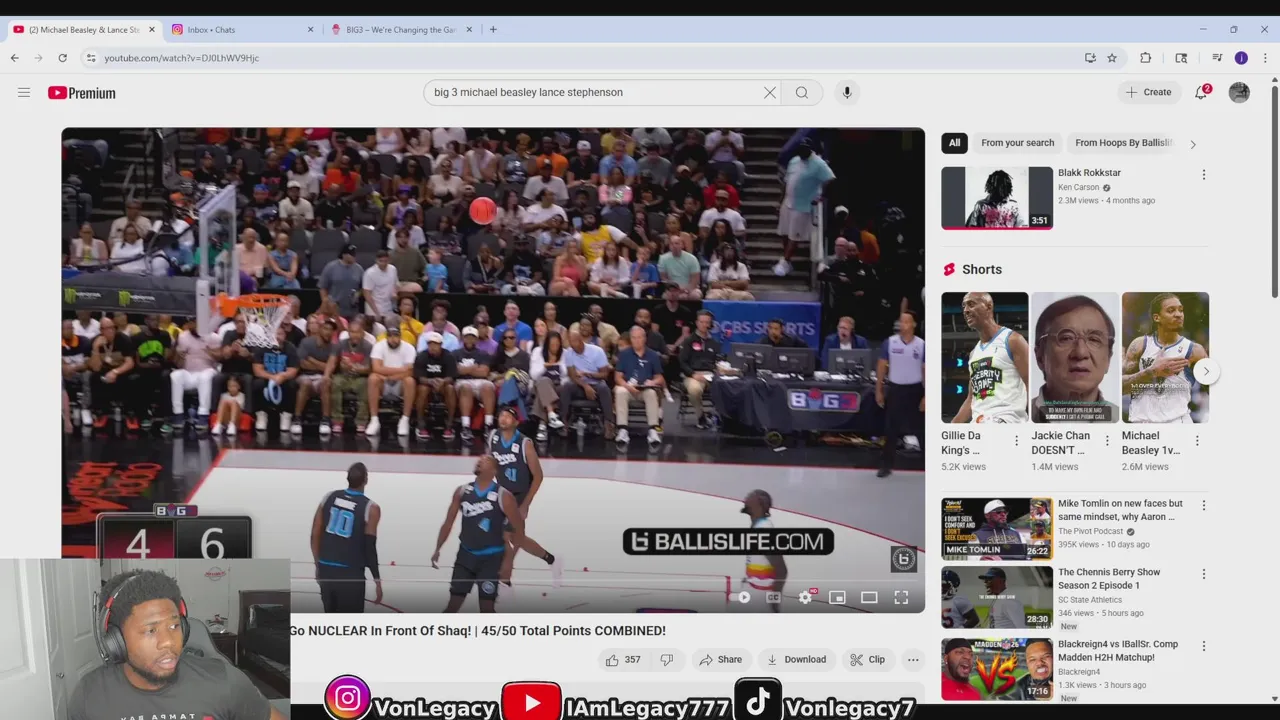Open Chrome three-dot menu
Image resolution: width=1280 pixels, height=720 pixels.
click(1265, 58)
